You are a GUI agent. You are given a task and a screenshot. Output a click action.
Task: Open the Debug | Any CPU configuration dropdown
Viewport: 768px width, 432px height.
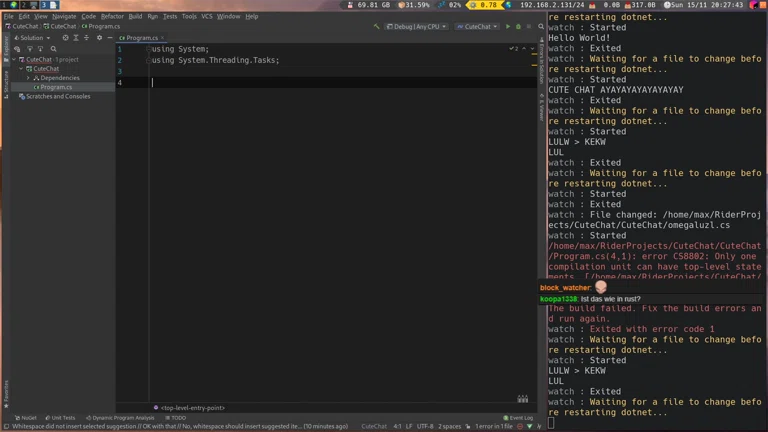coord(416,26)
